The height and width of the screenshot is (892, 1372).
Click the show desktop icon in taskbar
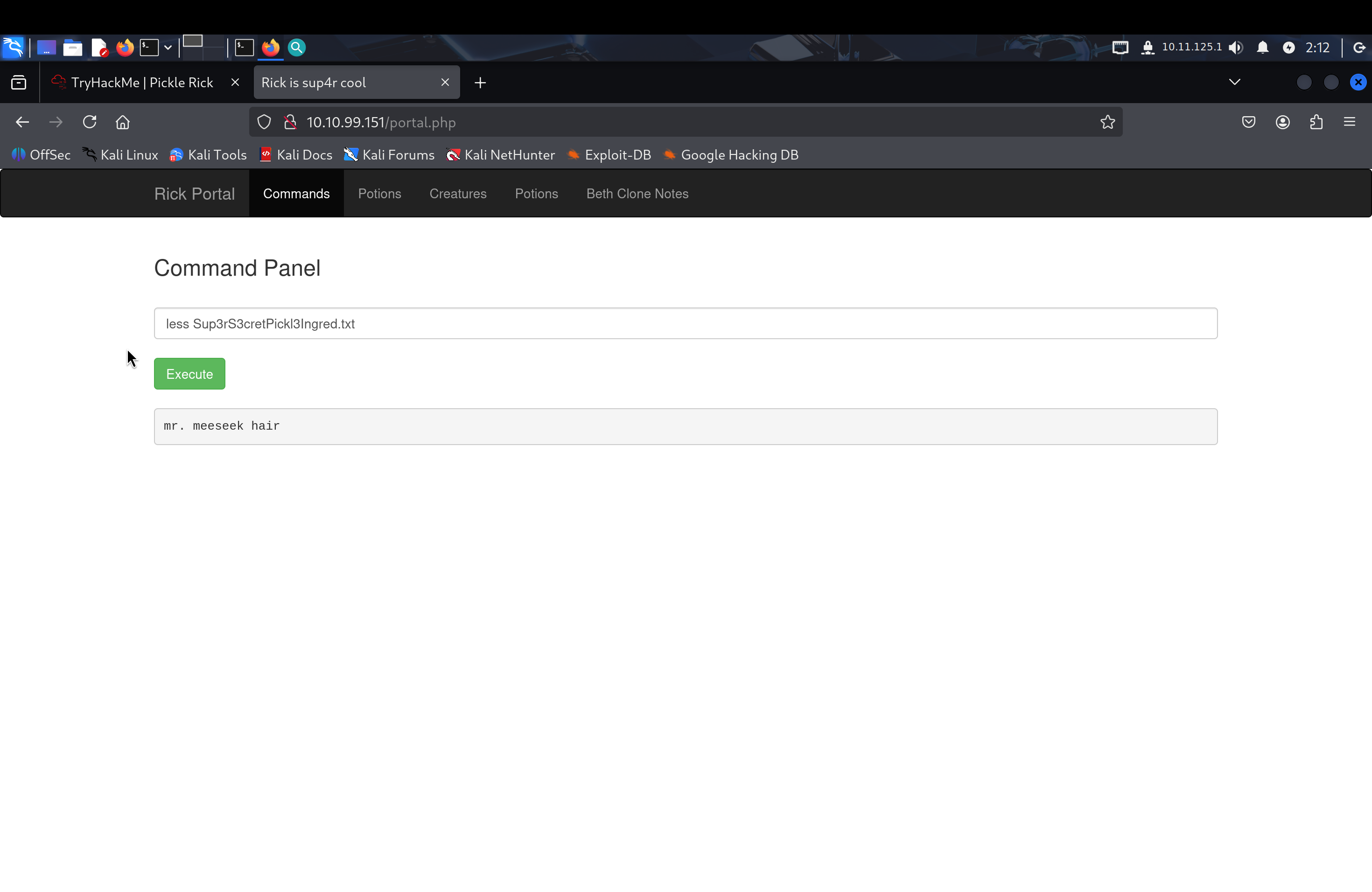pyautogui.click(x=46, y=47)
